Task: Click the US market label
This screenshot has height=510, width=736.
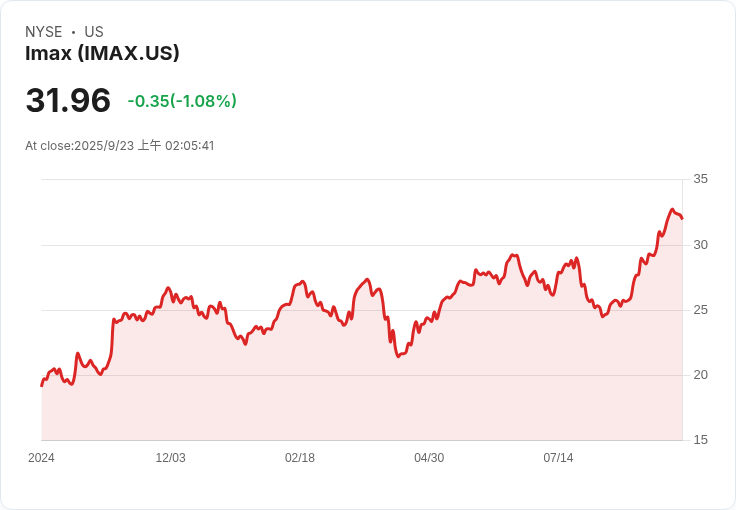Action: [x=94, y=32]
